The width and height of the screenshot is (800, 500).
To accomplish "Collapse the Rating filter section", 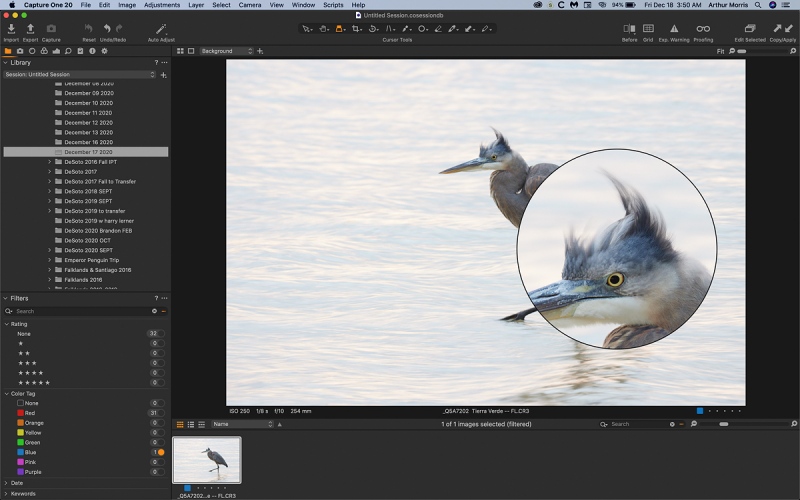I will [7, 324].
